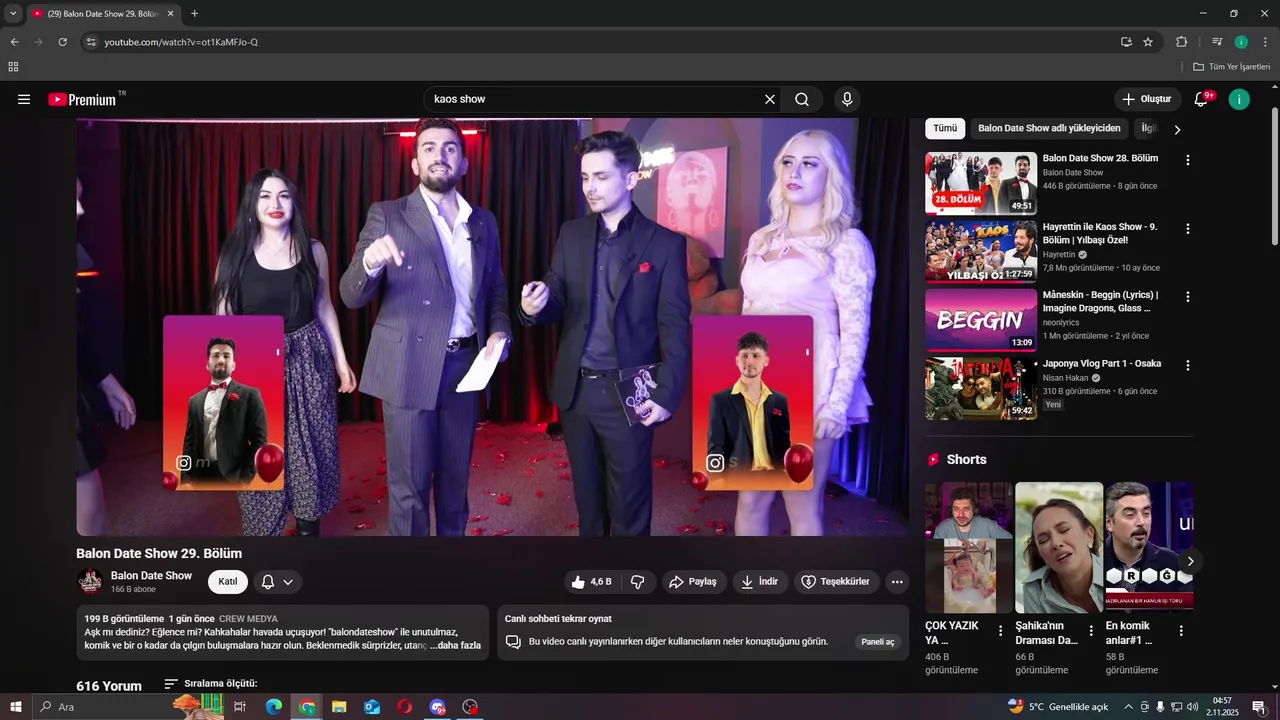Clear the search box with the X icon
This screenshot has width=1280, height=720.
pos(770,99)
